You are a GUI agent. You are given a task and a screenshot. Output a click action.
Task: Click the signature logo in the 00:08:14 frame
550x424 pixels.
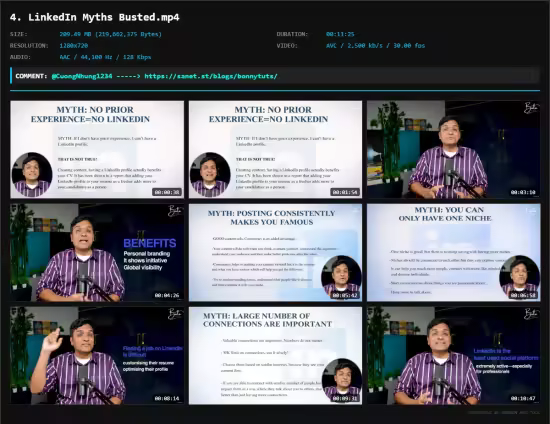coord(174,314)
